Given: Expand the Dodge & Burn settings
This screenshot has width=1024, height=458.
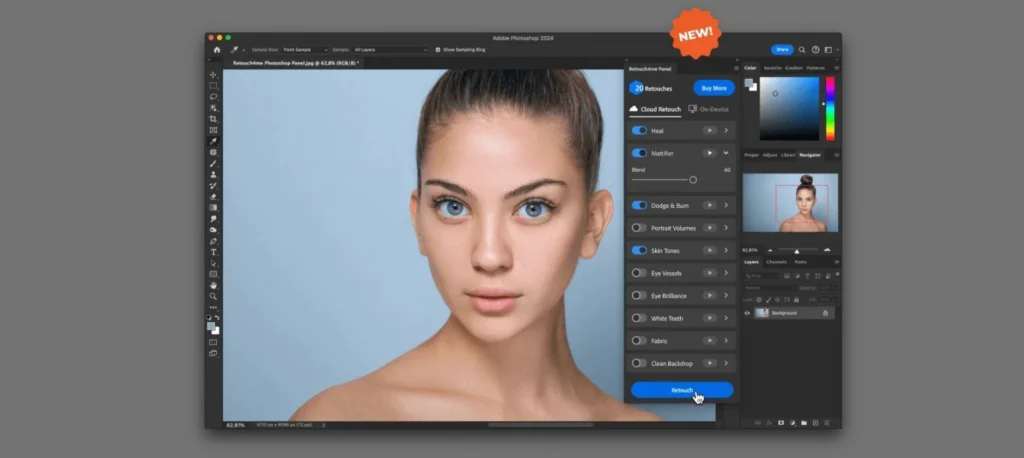Looking at the screenshot, I should click(x=726, y=205).
